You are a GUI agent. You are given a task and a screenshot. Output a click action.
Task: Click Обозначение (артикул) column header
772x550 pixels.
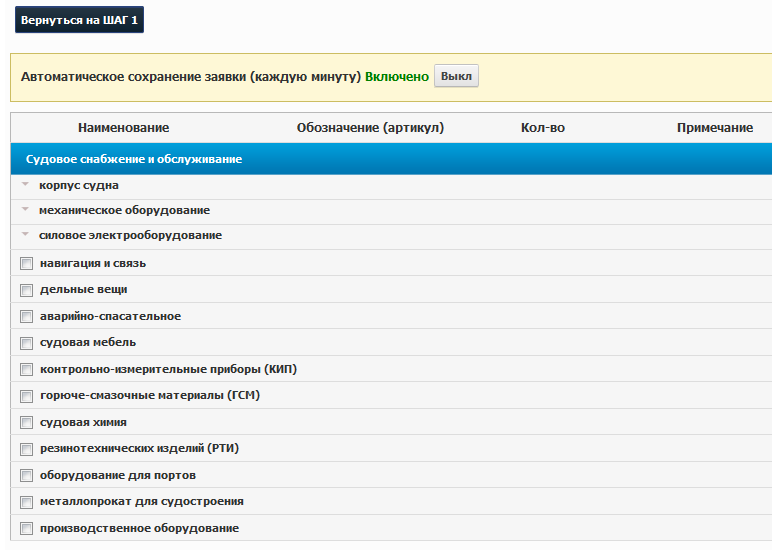pyautogui.click(x=370, y=128)
